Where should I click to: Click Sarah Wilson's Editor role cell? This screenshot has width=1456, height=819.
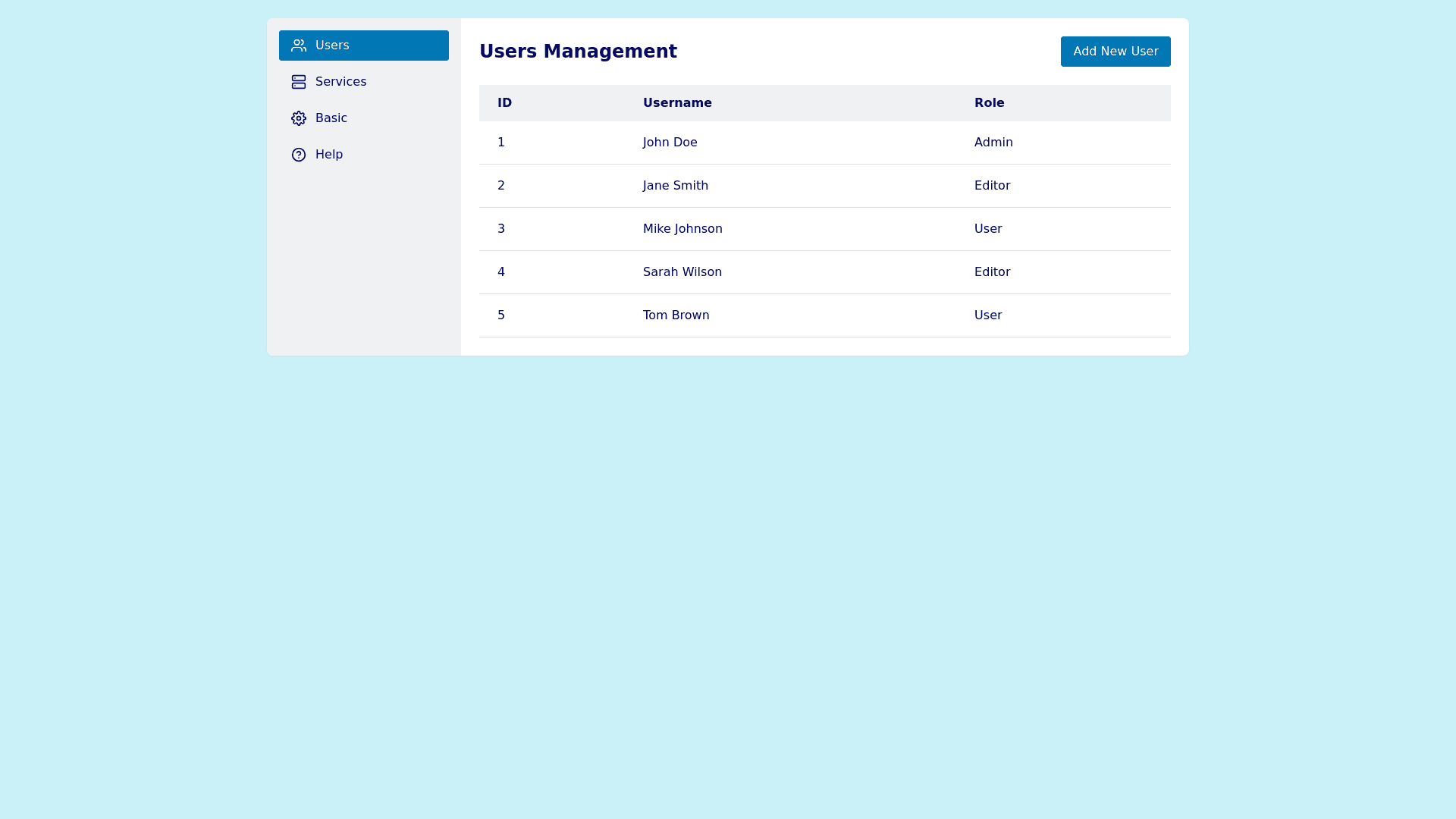(992, 272)
